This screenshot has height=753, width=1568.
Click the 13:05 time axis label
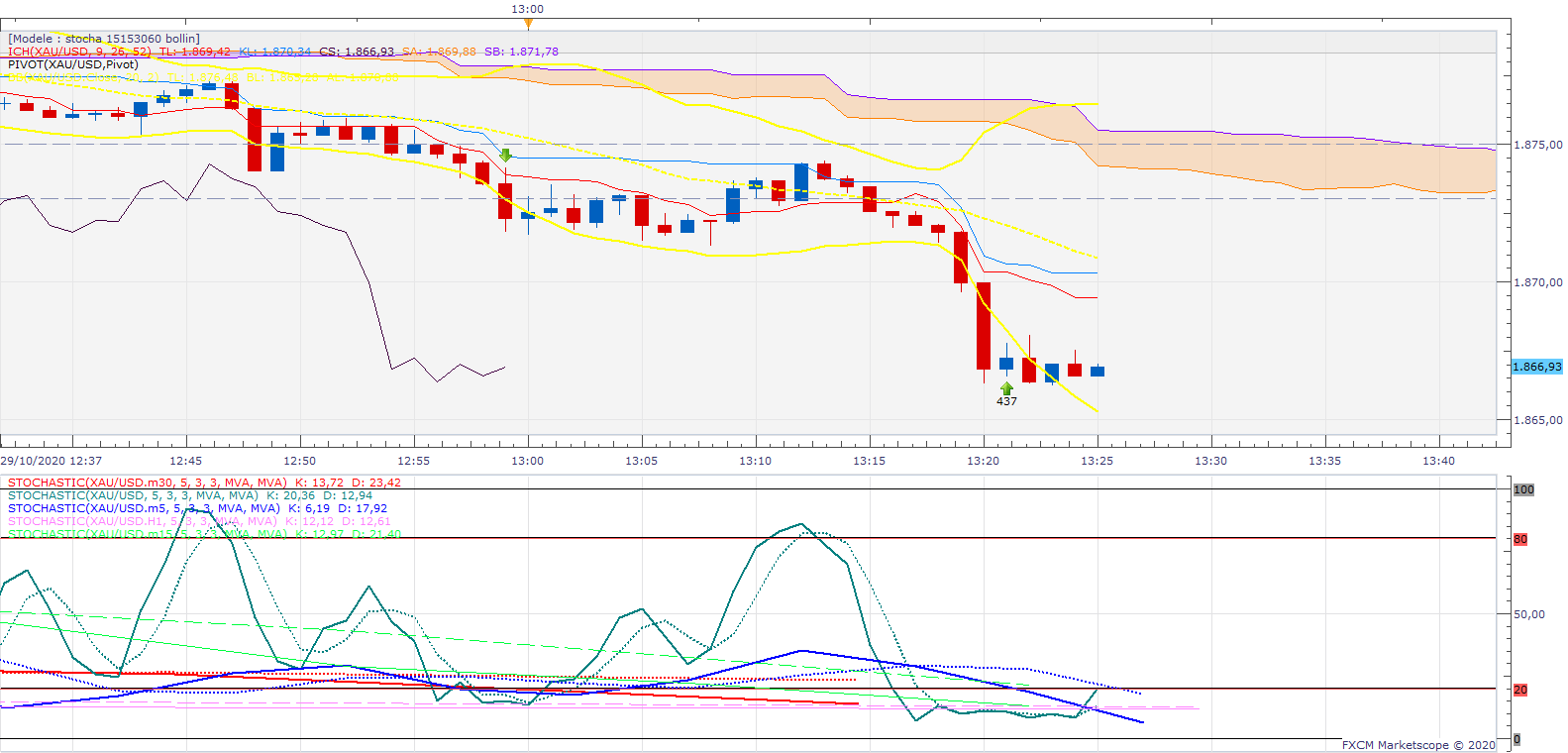[x=642, y=461]
